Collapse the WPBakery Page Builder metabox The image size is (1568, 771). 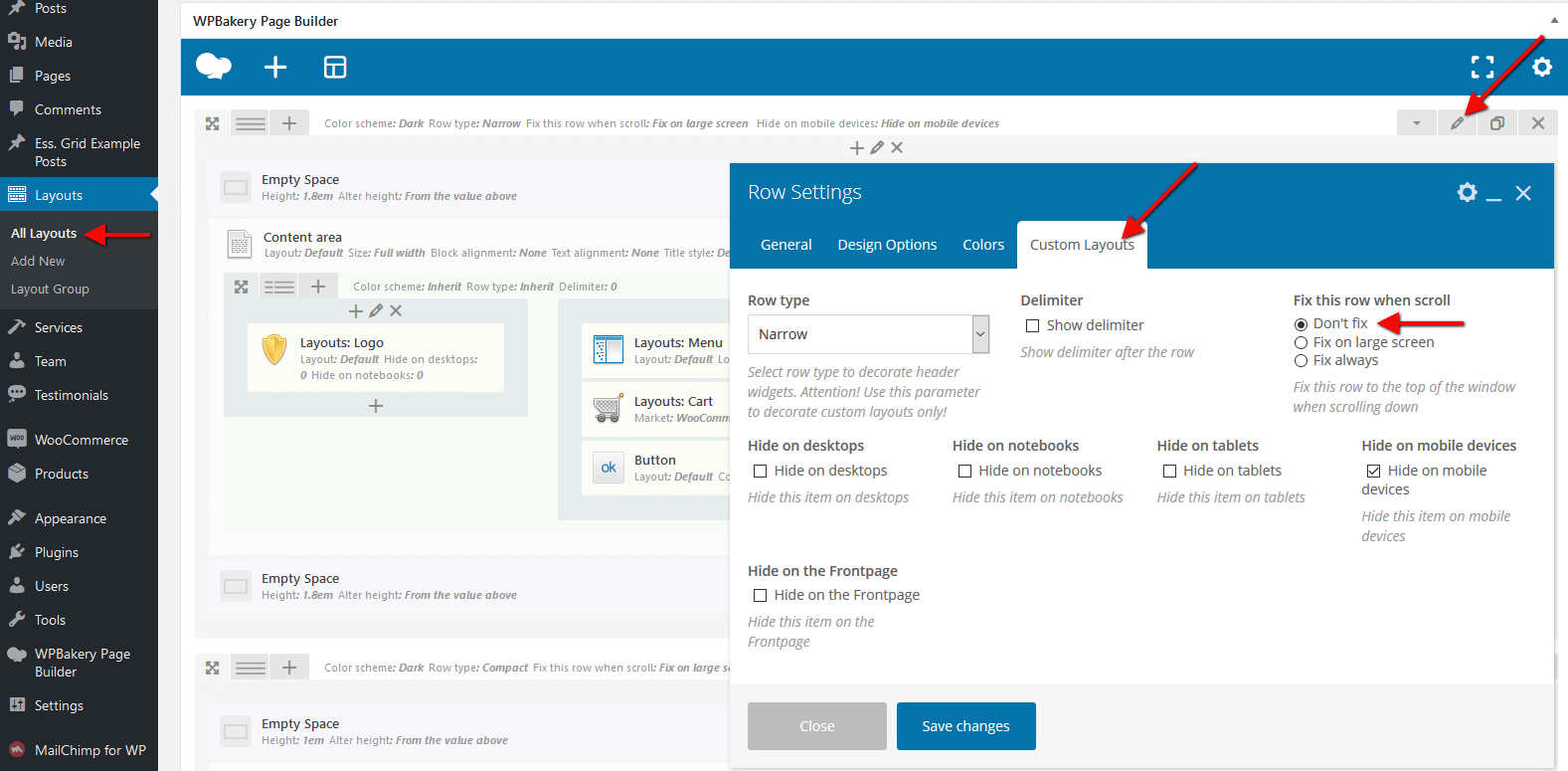point(1554,21)
